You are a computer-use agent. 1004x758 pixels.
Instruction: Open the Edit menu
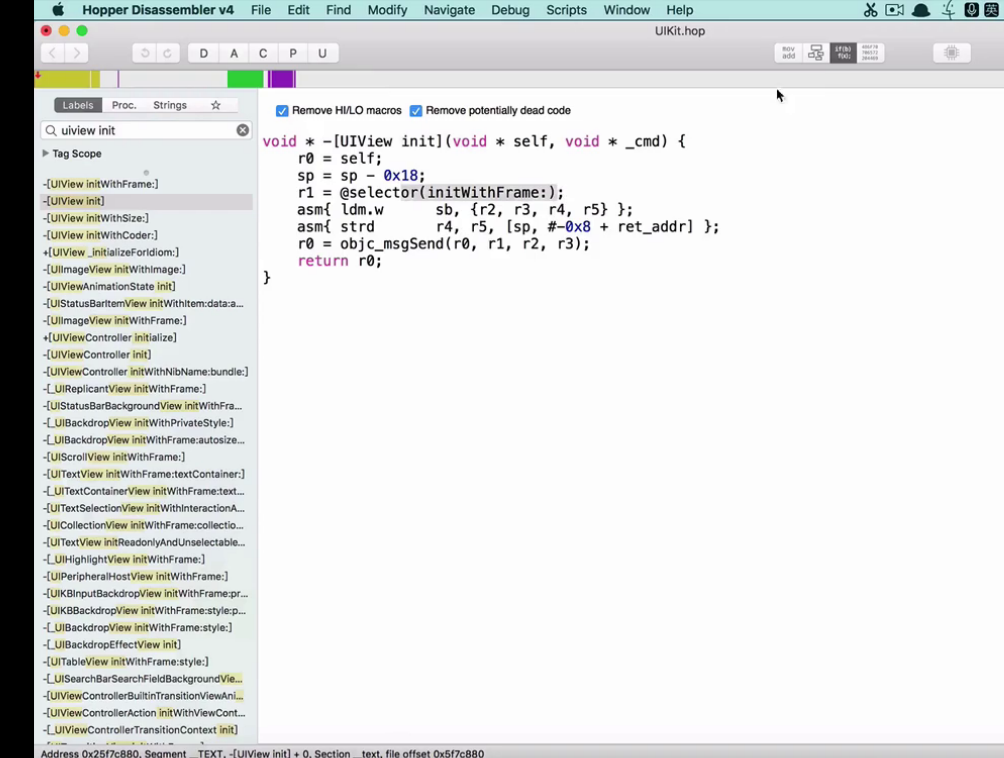298,10
